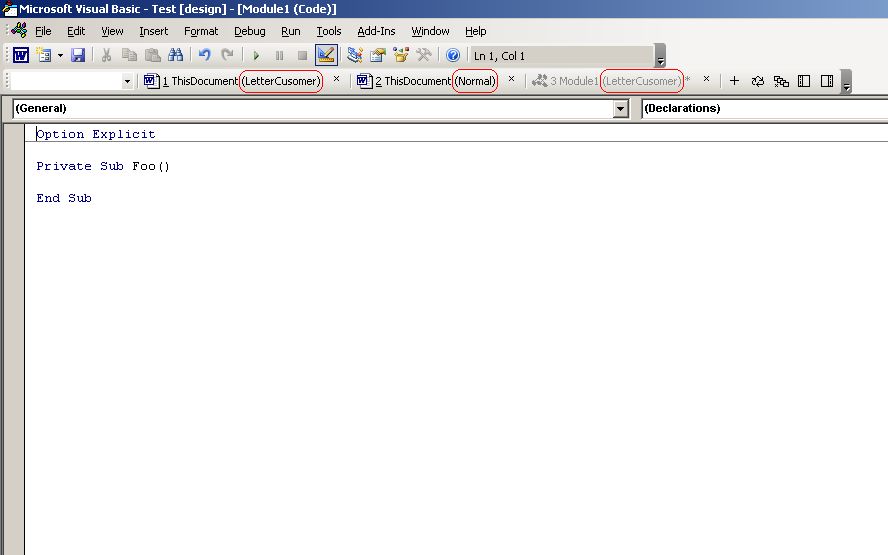The image size is (888, 555).
Task: Open tab toolbar options arrow
Action: coord(846,81)
